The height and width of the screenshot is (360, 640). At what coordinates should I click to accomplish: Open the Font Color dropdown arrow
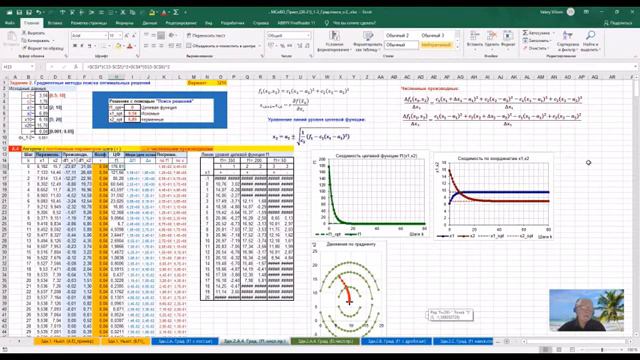pyautogui.click(x=136, y=46)
